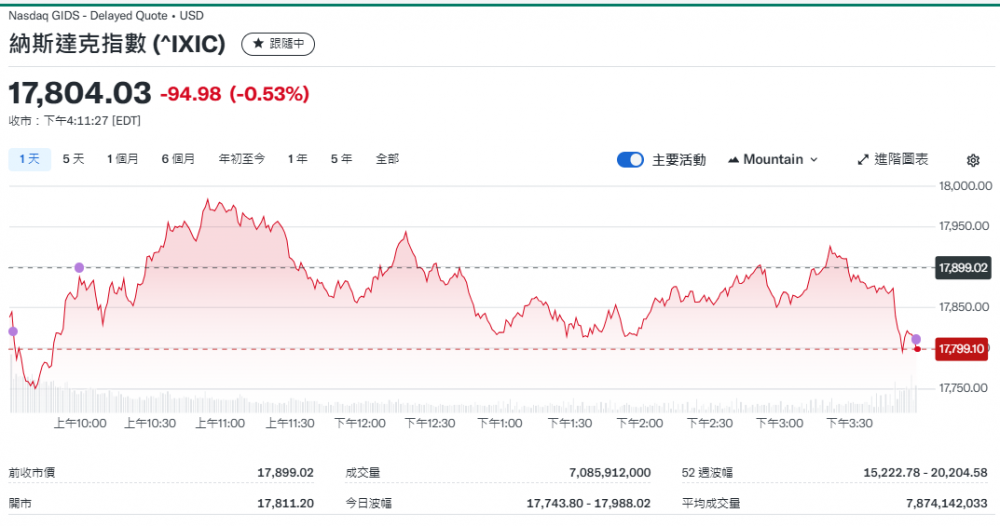Show 全部 historical range
This screenshot has width=1000, height=526.
pyautogui.click(x=387, y=159)
